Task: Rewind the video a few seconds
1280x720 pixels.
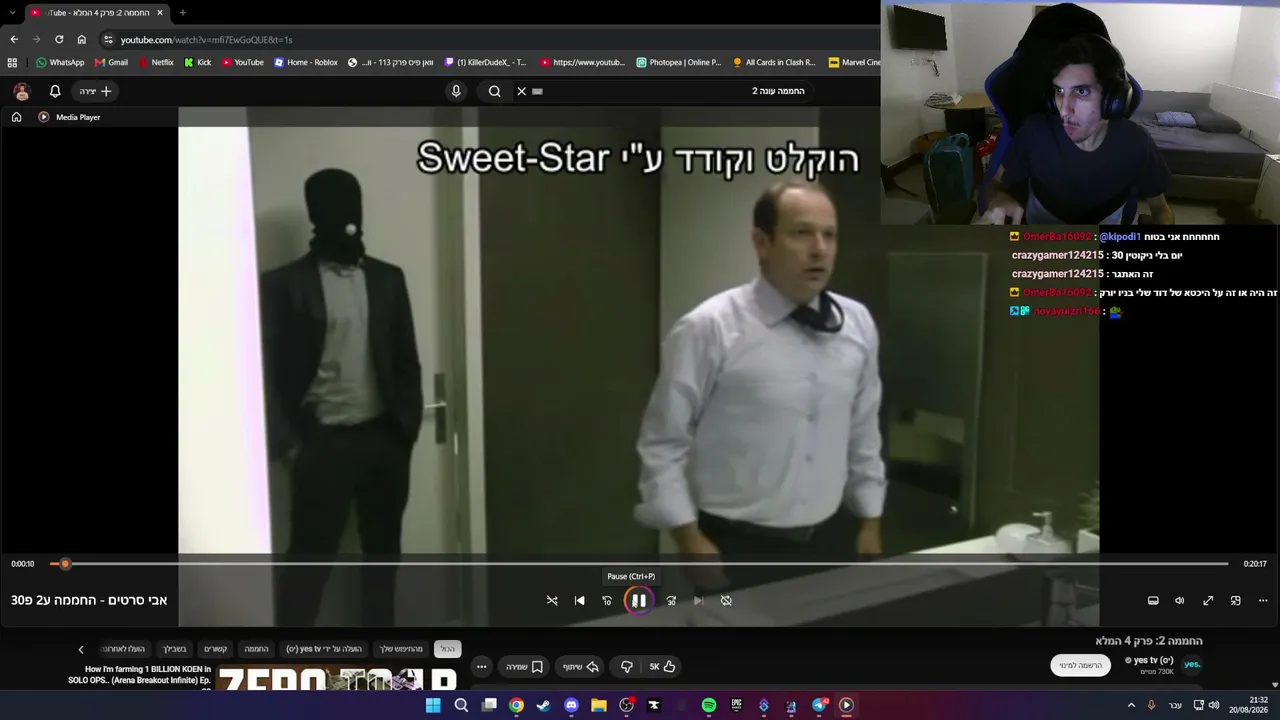Action: point(607,600)
